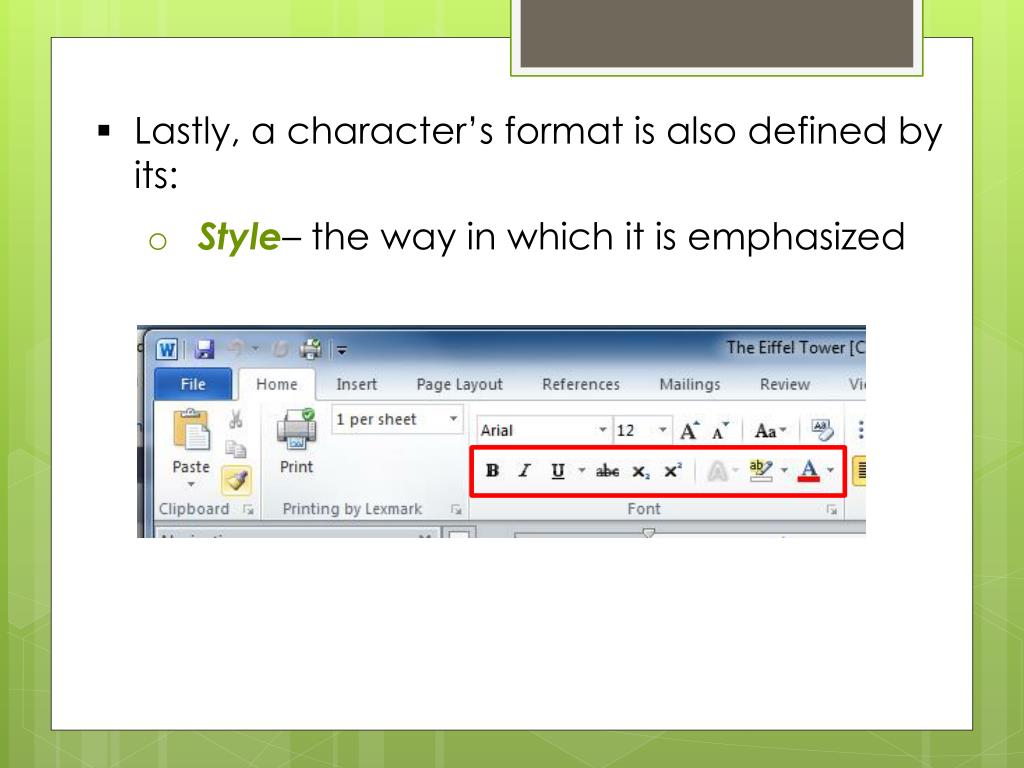This screenshot has height=768, width=1024.
Task: Click the Cut scissors icon
Action: click(x=236, y=419)
